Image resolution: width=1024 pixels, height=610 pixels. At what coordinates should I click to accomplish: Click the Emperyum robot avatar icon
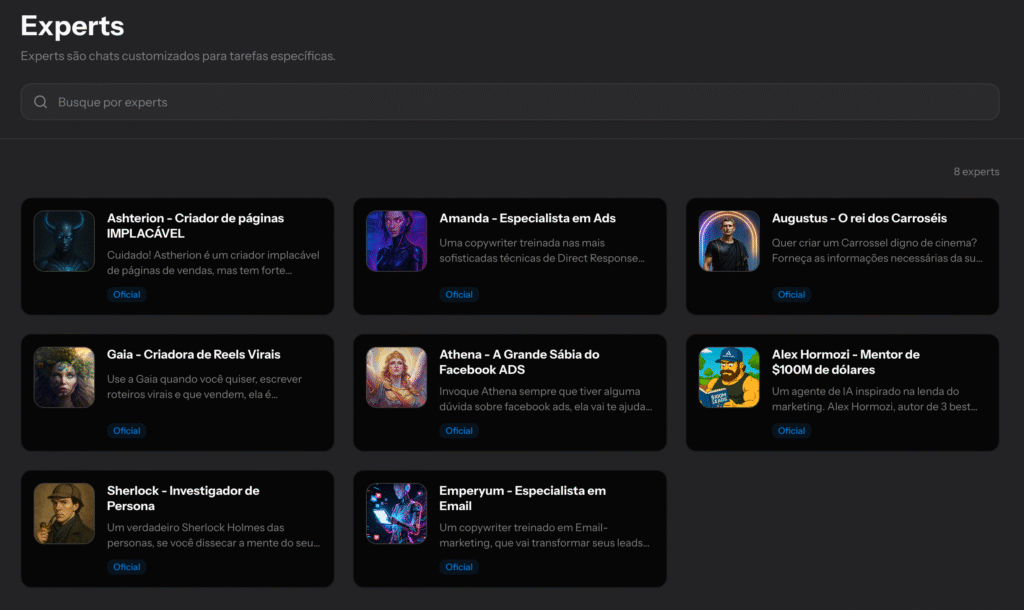click(396, 514)
